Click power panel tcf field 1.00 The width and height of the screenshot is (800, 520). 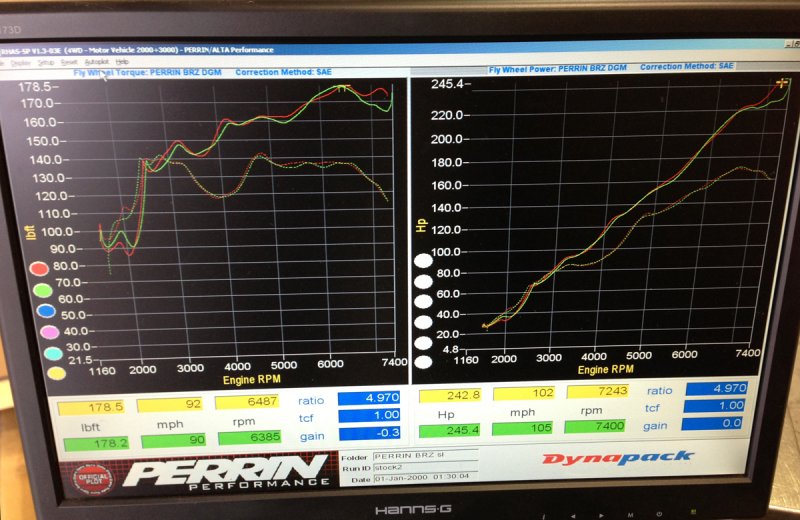point(714,406)
